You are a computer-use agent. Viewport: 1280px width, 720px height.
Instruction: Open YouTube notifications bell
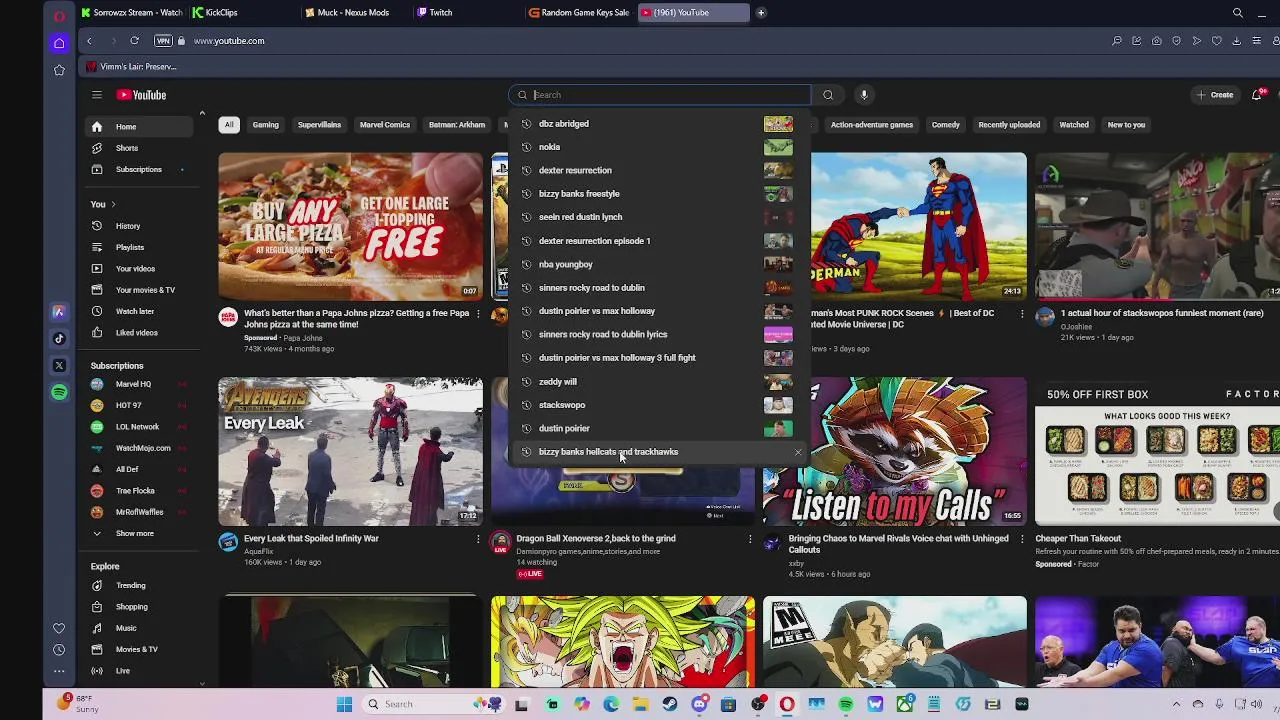[1257, 95]
